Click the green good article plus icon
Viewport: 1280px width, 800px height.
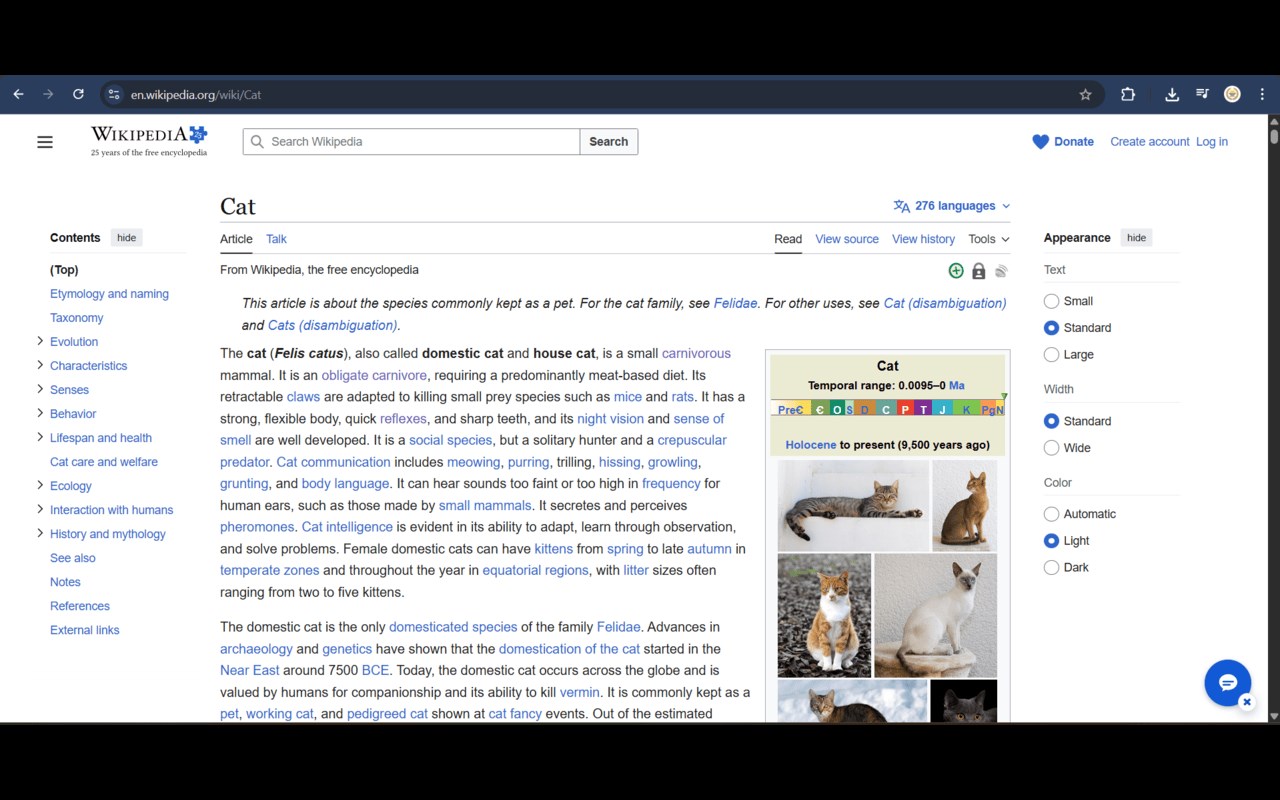956,271
